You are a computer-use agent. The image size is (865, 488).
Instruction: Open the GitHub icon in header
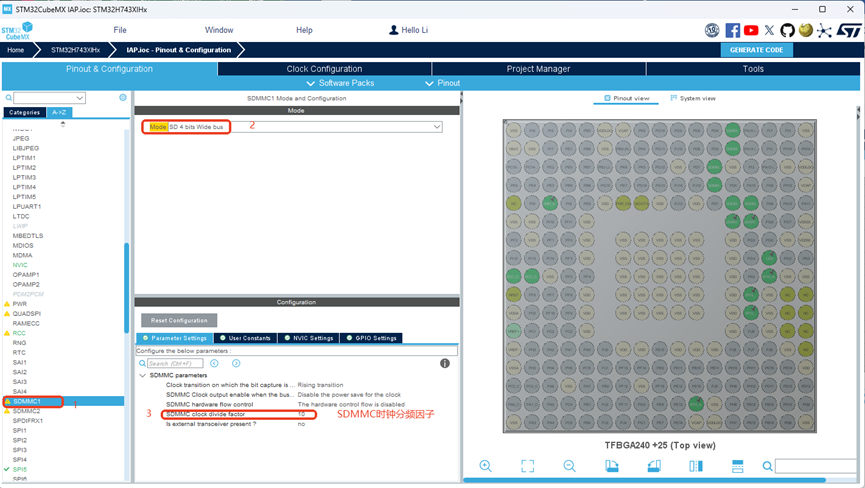coord(787,30)
